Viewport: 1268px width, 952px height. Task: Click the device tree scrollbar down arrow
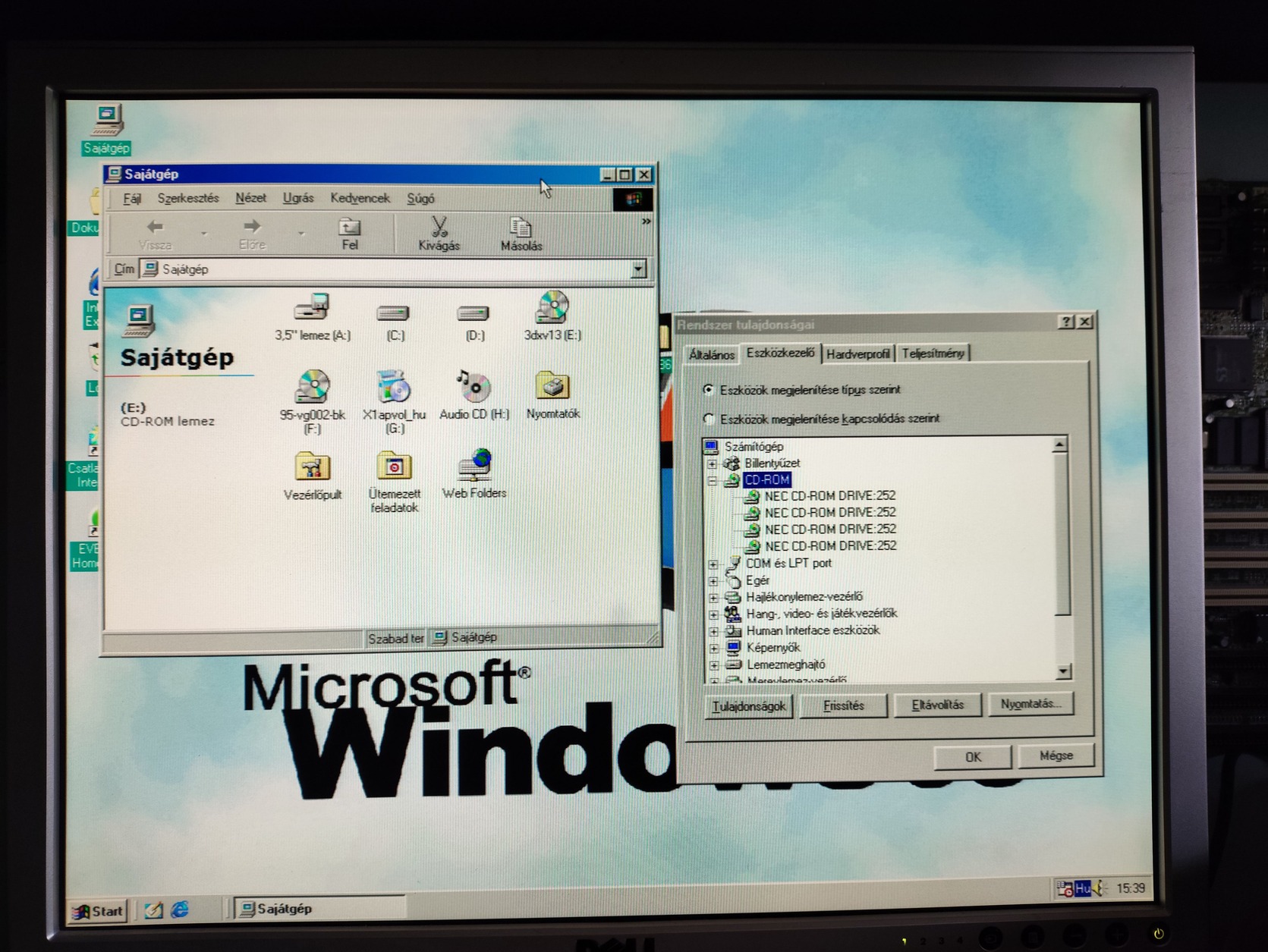click(1063, 672)
